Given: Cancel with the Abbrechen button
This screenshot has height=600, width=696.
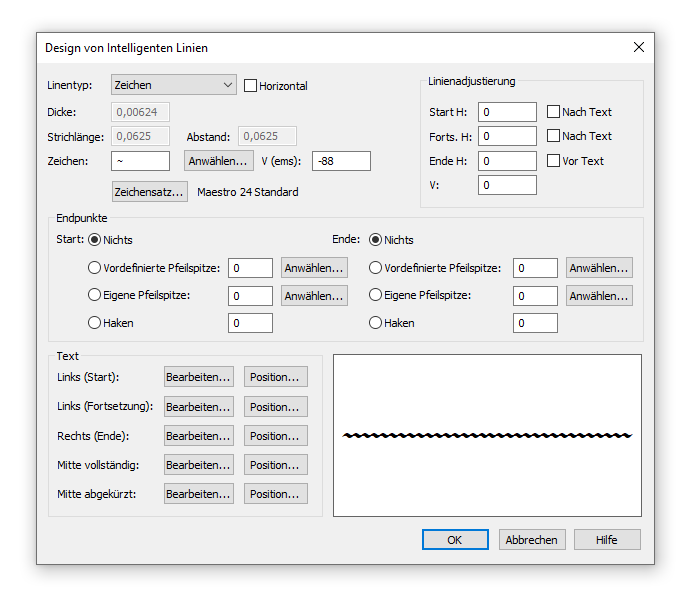Looking at the screenshot, I should point(532,540).
